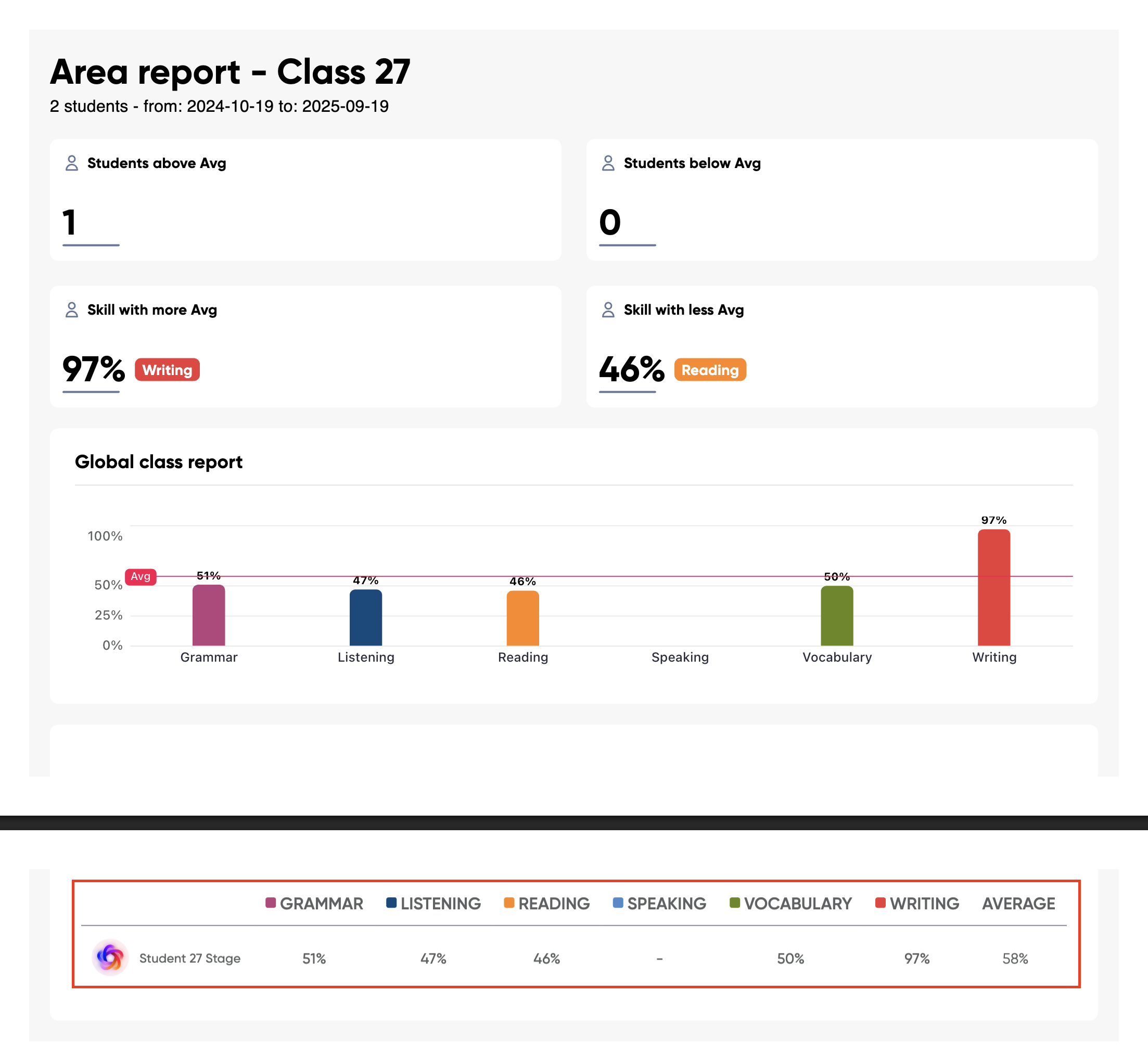Click the green Vocabulary legend swatch
This screenshot has height=1057, width=1148.
click(x=735, y=903)
